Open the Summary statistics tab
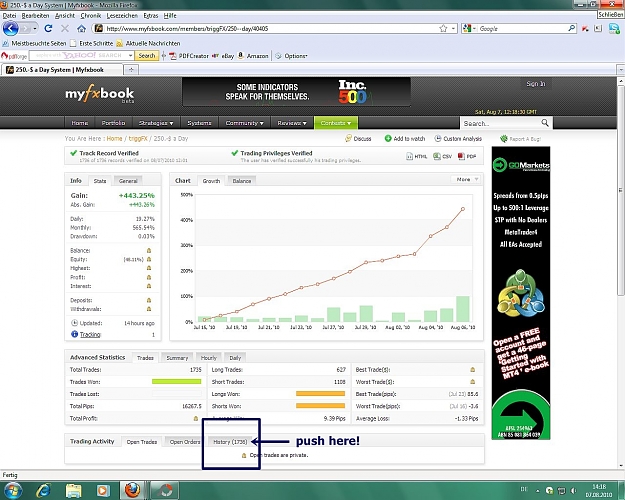The width and height of the screenshot is (625, 500). (x=177, y=358)
